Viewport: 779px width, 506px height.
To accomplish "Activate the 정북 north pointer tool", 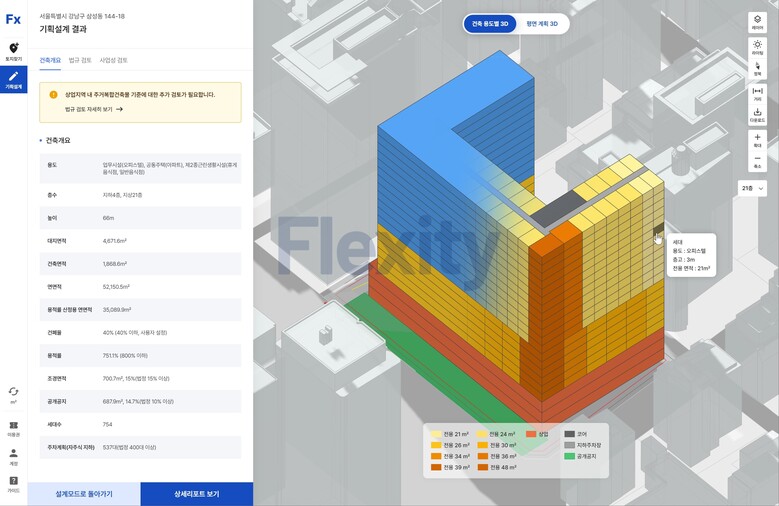I will [x=757, y=69].
